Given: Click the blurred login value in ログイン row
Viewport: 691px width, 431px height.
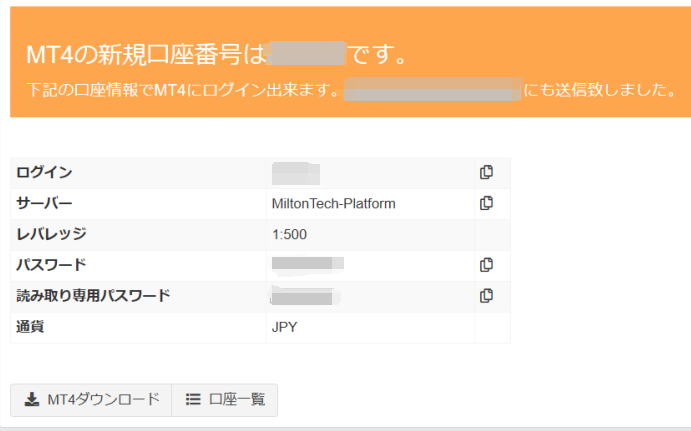Looking at the screenshot, I should tap(296, 173).
